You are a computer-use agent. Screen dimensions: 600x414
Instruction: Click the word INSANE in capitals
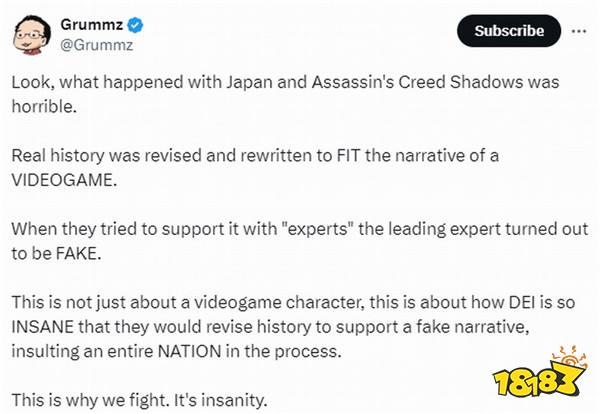click(42, 327)
